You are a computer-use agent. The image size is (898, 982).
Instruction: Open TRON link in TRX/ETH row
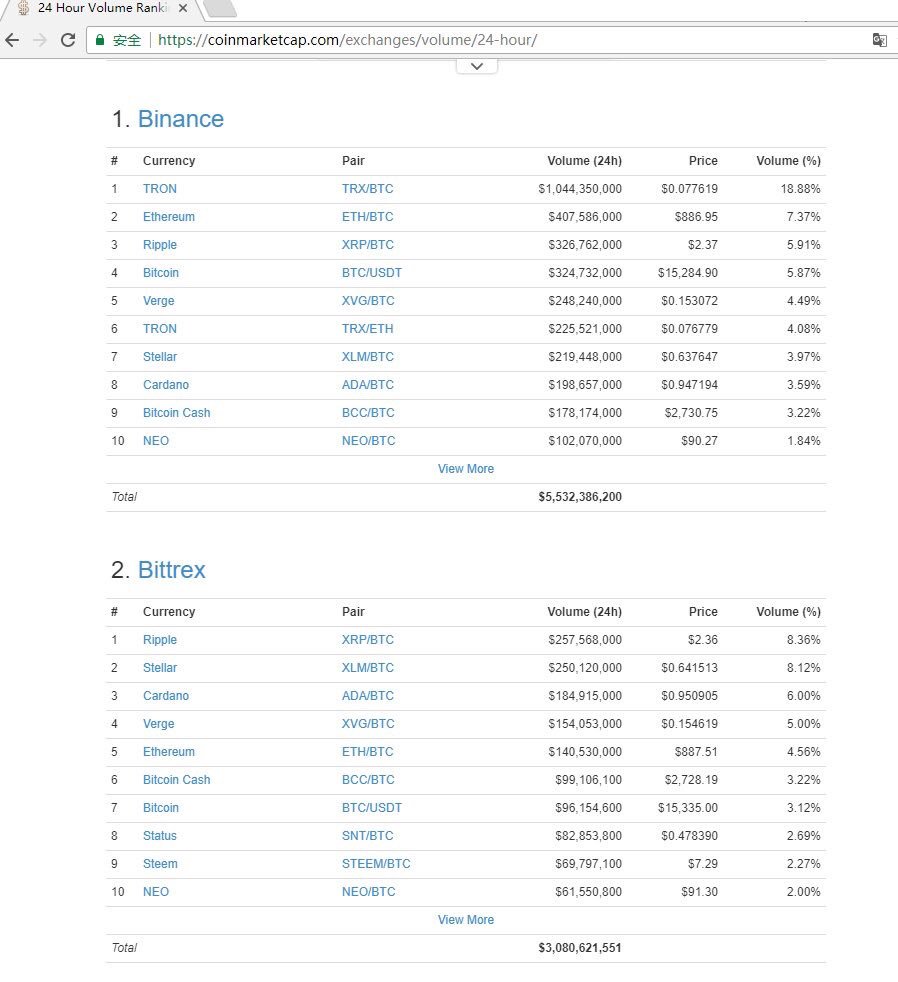pyautogui.click(x=160, y=329)
